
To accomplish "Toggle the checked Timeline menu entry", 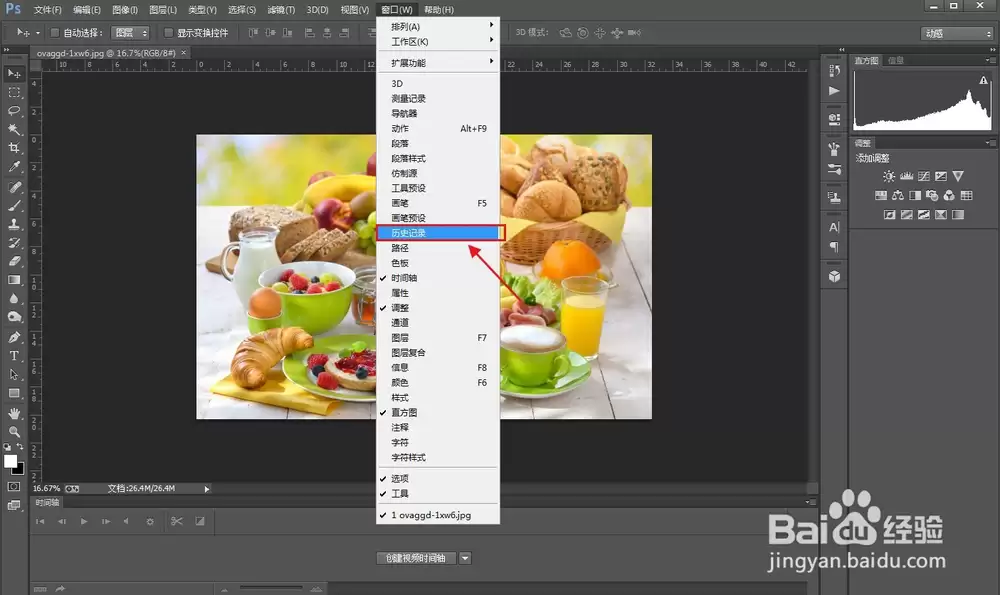I will click(438, 278).
